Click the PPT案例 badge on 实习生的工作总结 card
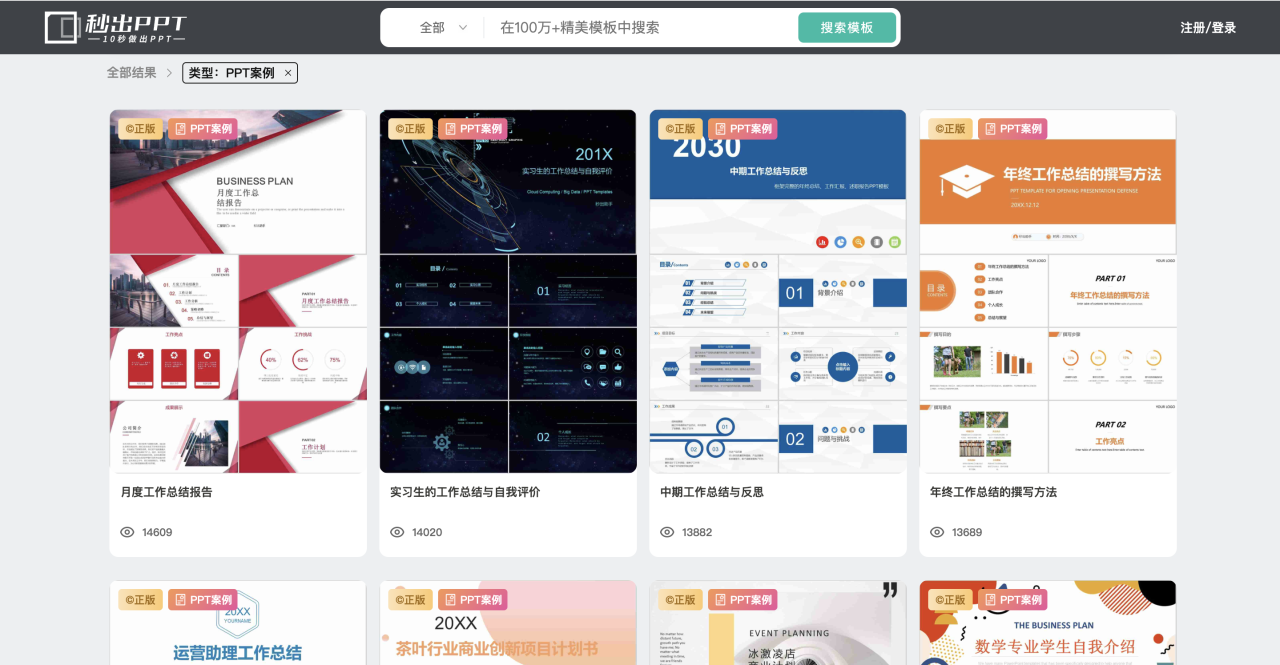Image resolution: width=1280 pixels, height=665 pixels. click(x=473, y=129)
